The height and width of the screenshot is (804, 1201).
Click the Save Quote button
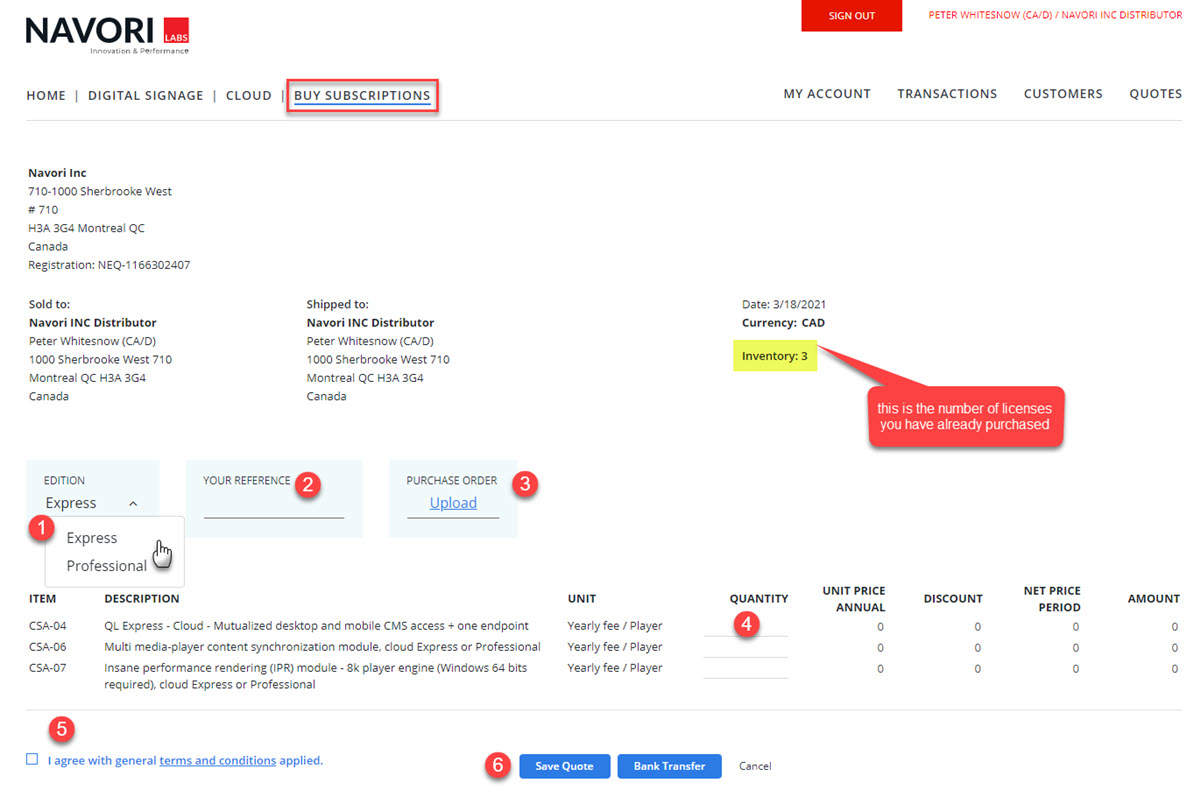point(564,766)
